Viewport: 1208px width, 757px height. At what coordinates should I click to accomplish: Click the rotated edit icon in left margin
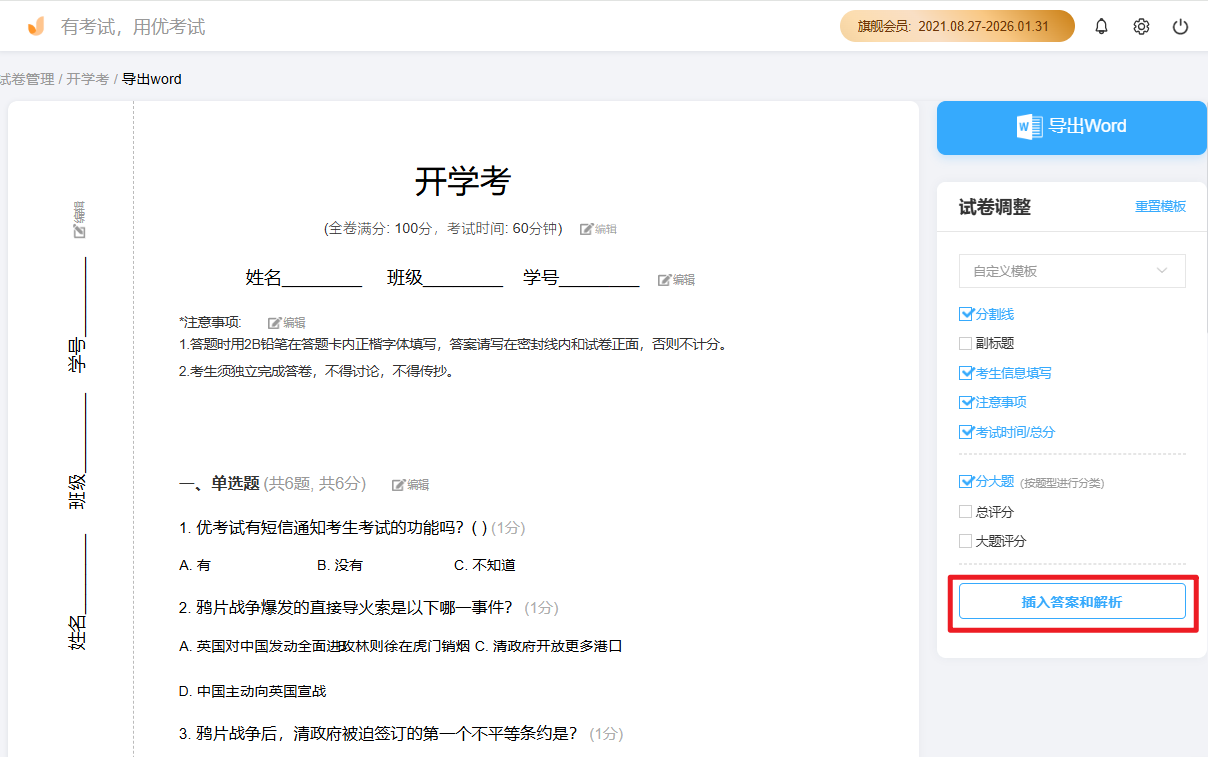point(79,219)
